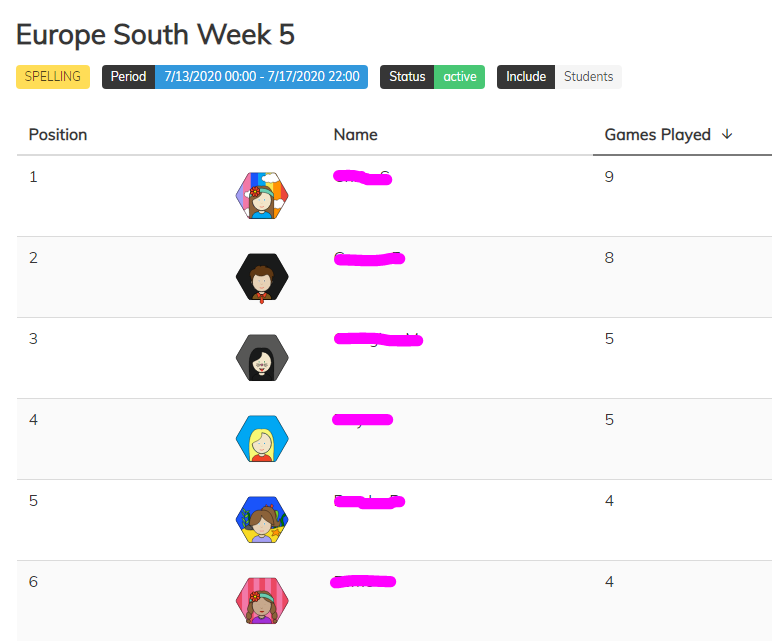Click the sort arrow beside Games Played
772x641 pixels.
[727, 134]
